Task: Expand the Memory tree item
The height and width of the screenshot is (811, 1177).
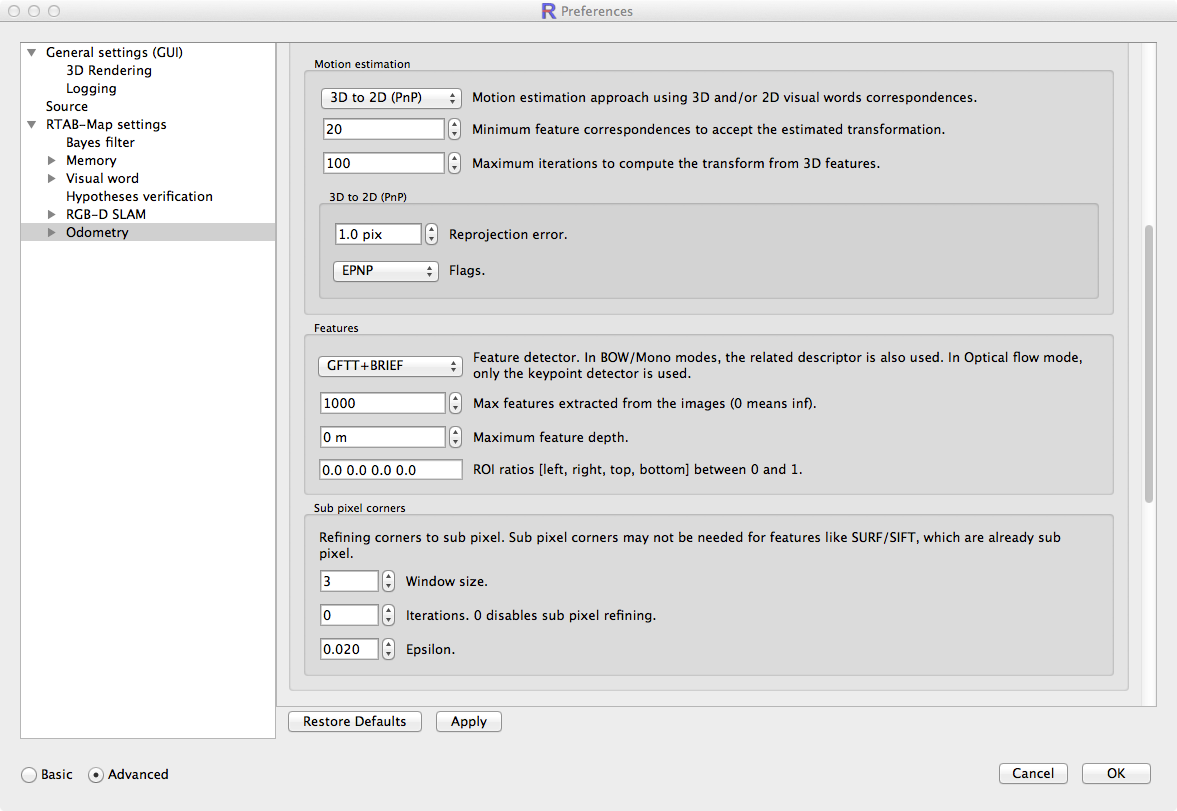Action: [52, 161]
